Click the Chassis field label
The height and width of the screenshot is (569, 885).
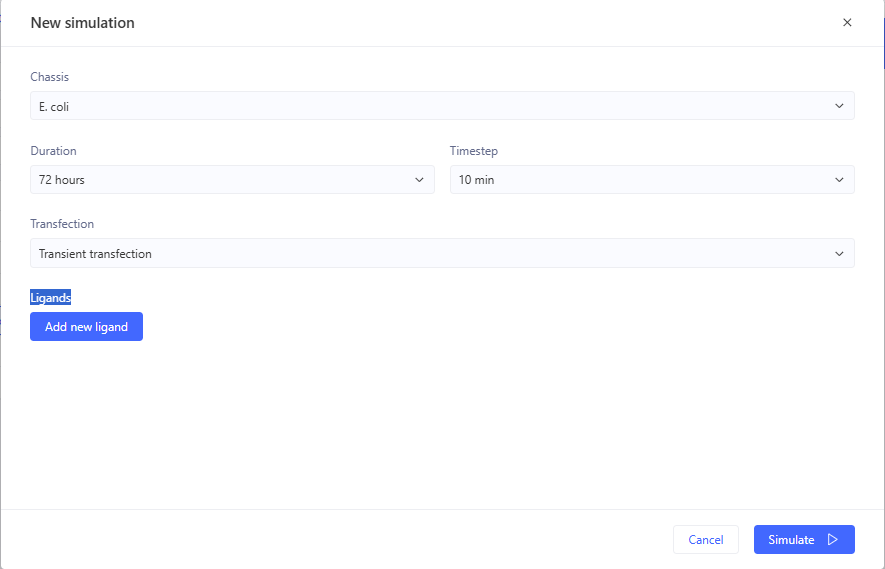click(50, 77)
